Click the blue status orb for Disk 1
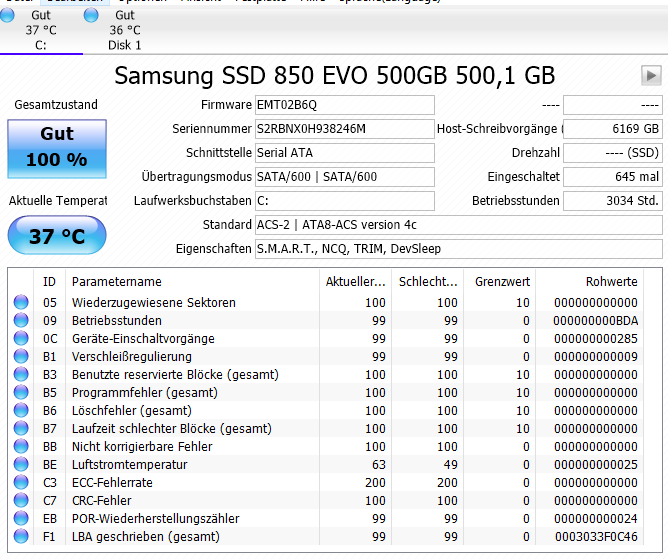Screen dimensions: 668x559 91,15
